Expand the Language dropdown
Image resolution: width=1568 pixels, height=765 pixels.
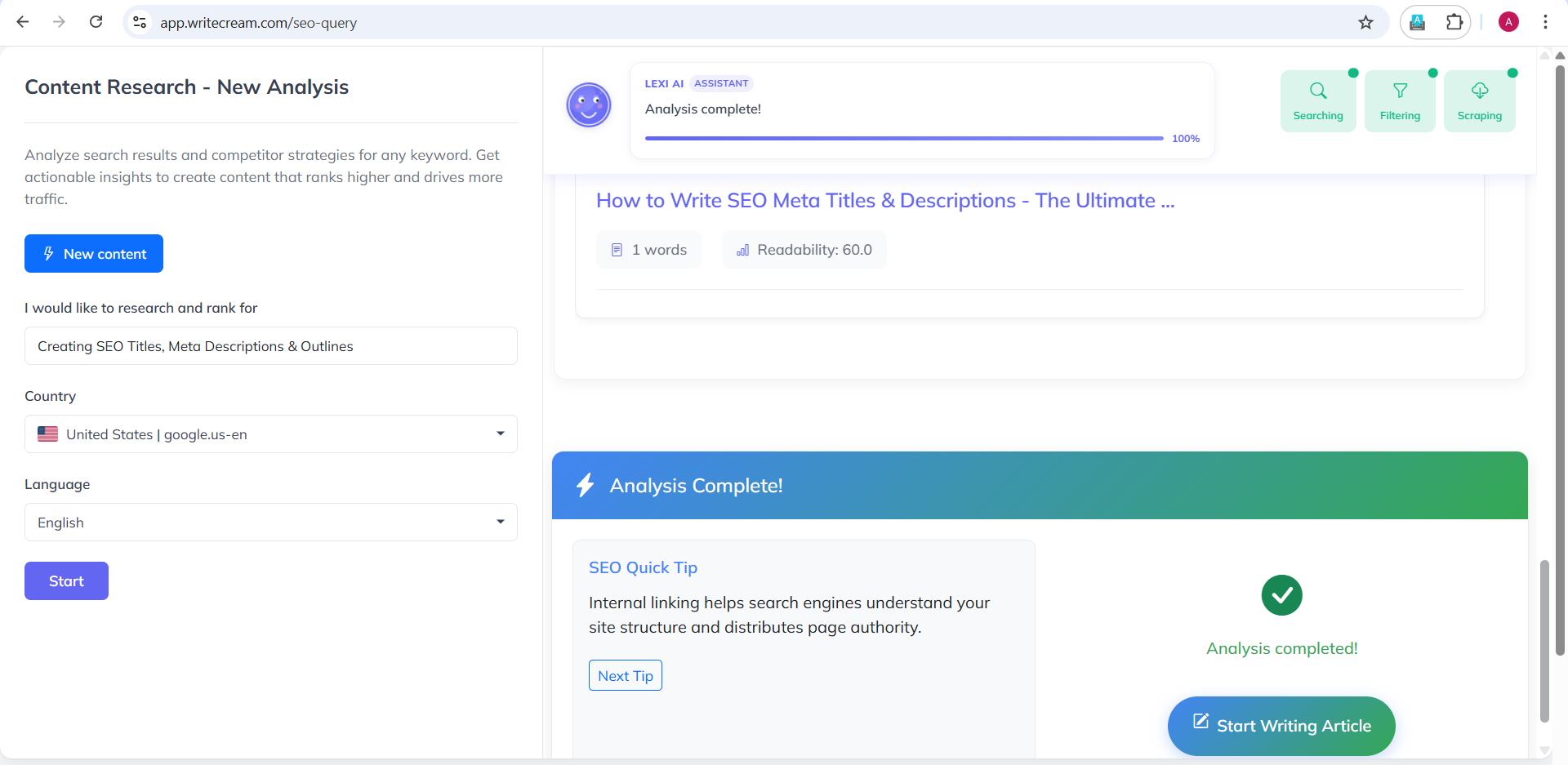click(271, 523)
